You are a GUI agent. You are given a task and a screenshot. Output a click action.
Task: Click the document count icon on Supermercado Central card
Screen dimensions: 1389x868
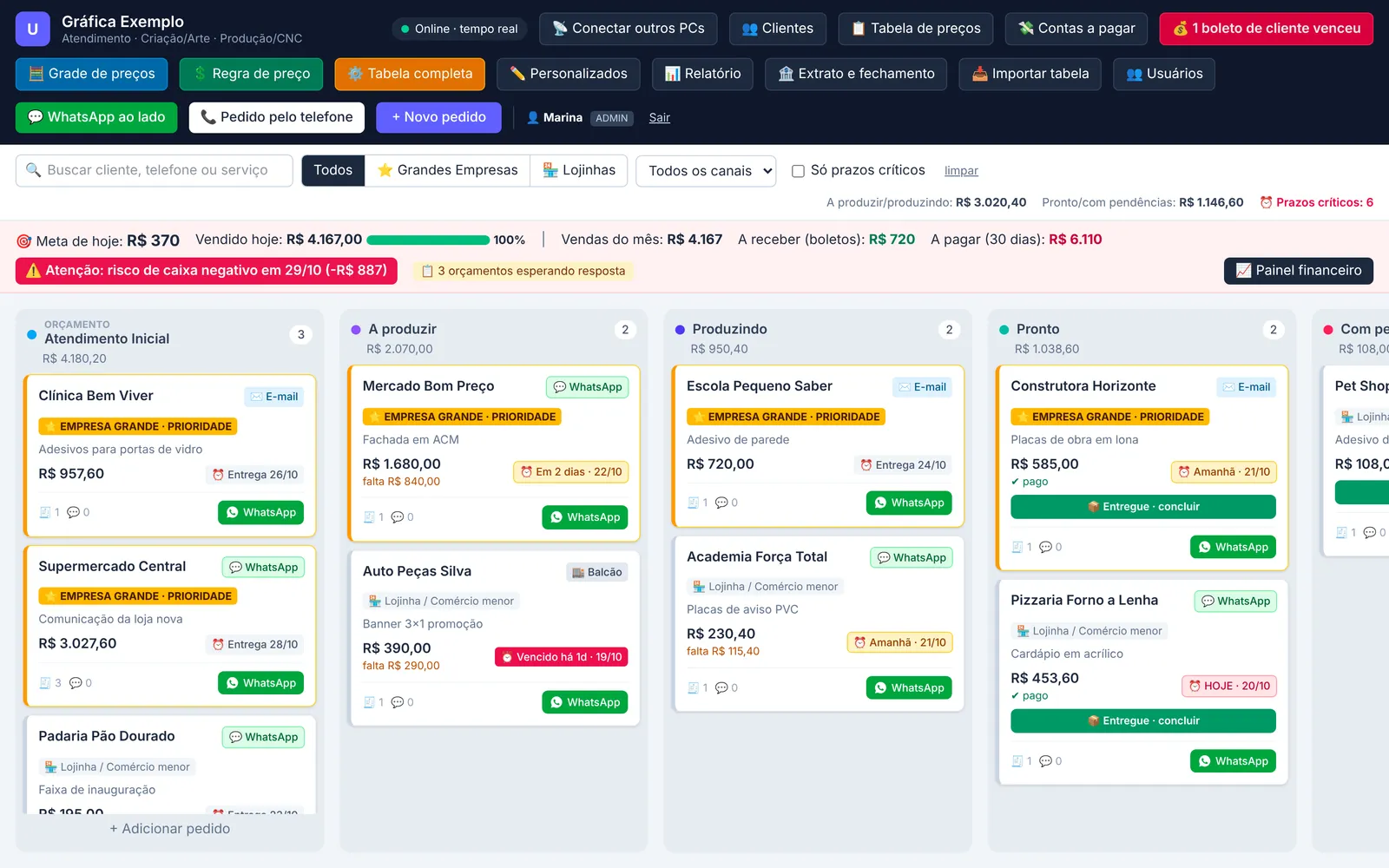45,683
